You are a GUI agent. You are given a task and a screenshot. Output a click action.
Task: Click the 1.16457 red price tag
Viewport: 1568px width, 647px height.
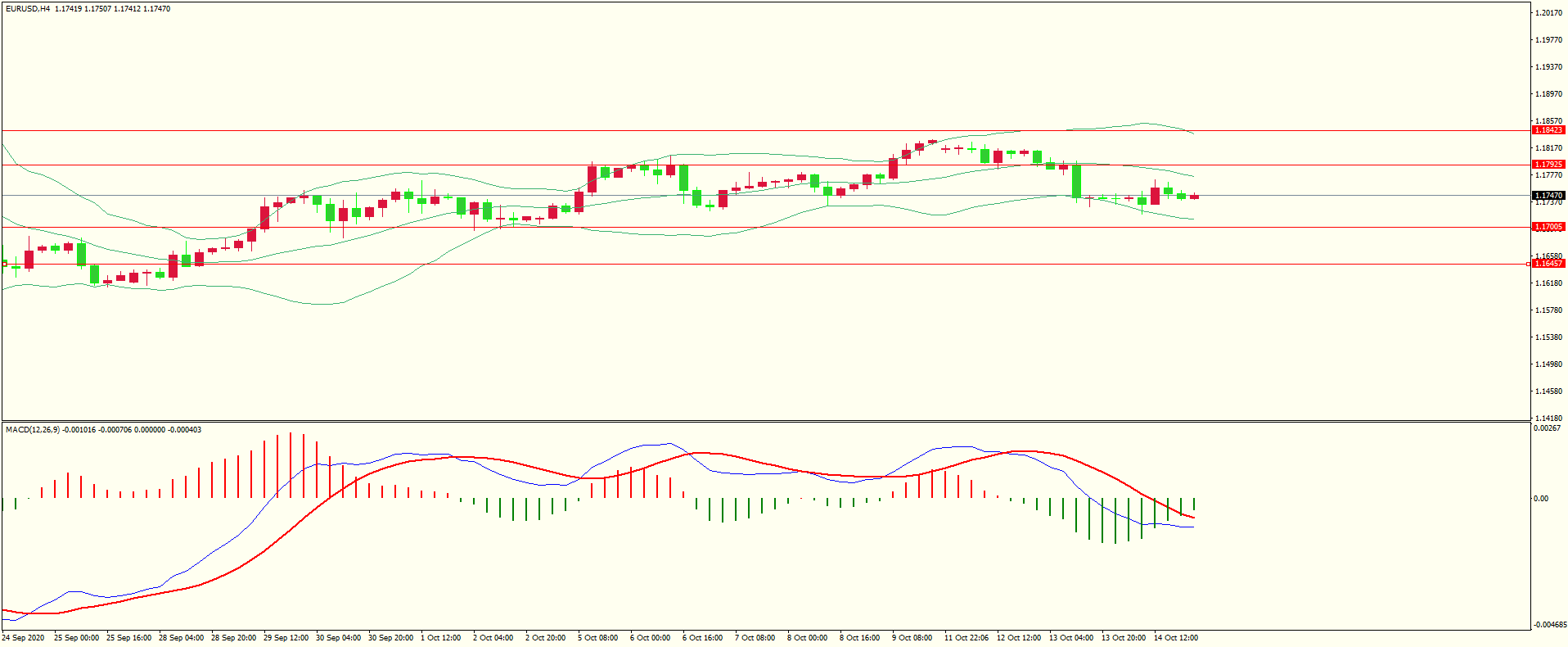[1548, 264]
